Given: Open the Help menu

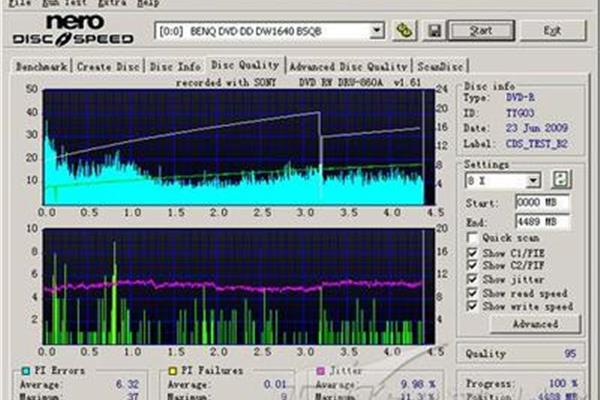Looking at the screenshot, I should click(x=148, y=3).
